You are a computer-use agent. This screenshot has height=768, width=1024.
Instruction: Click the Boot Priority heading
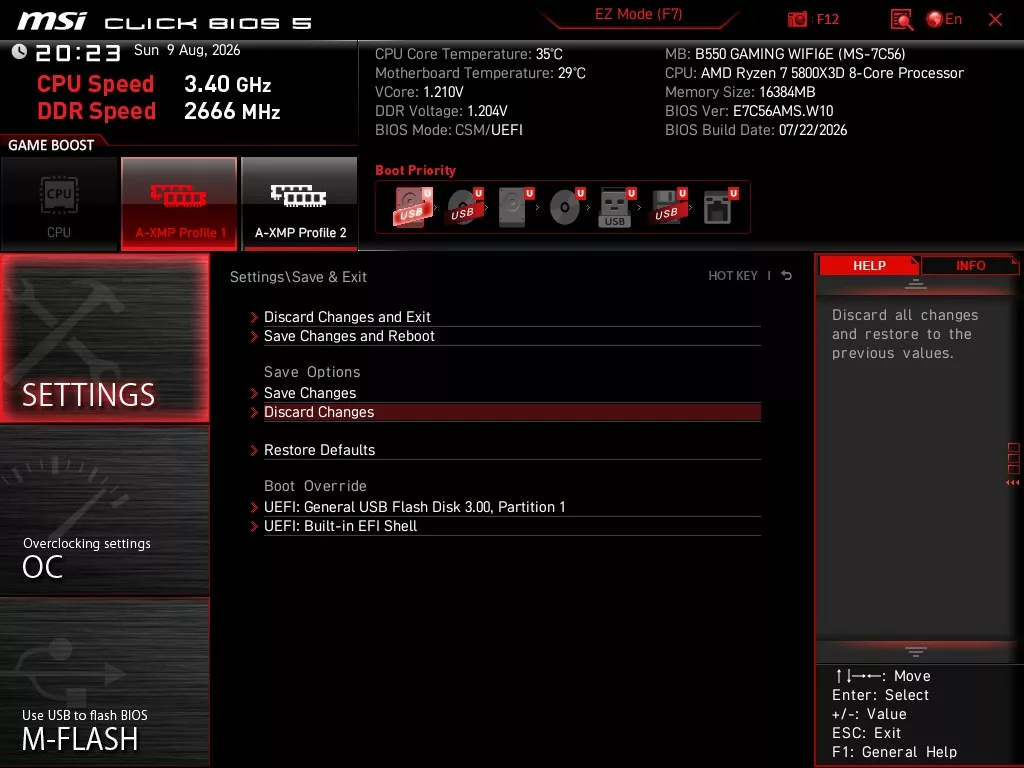(x=415, y=170)
